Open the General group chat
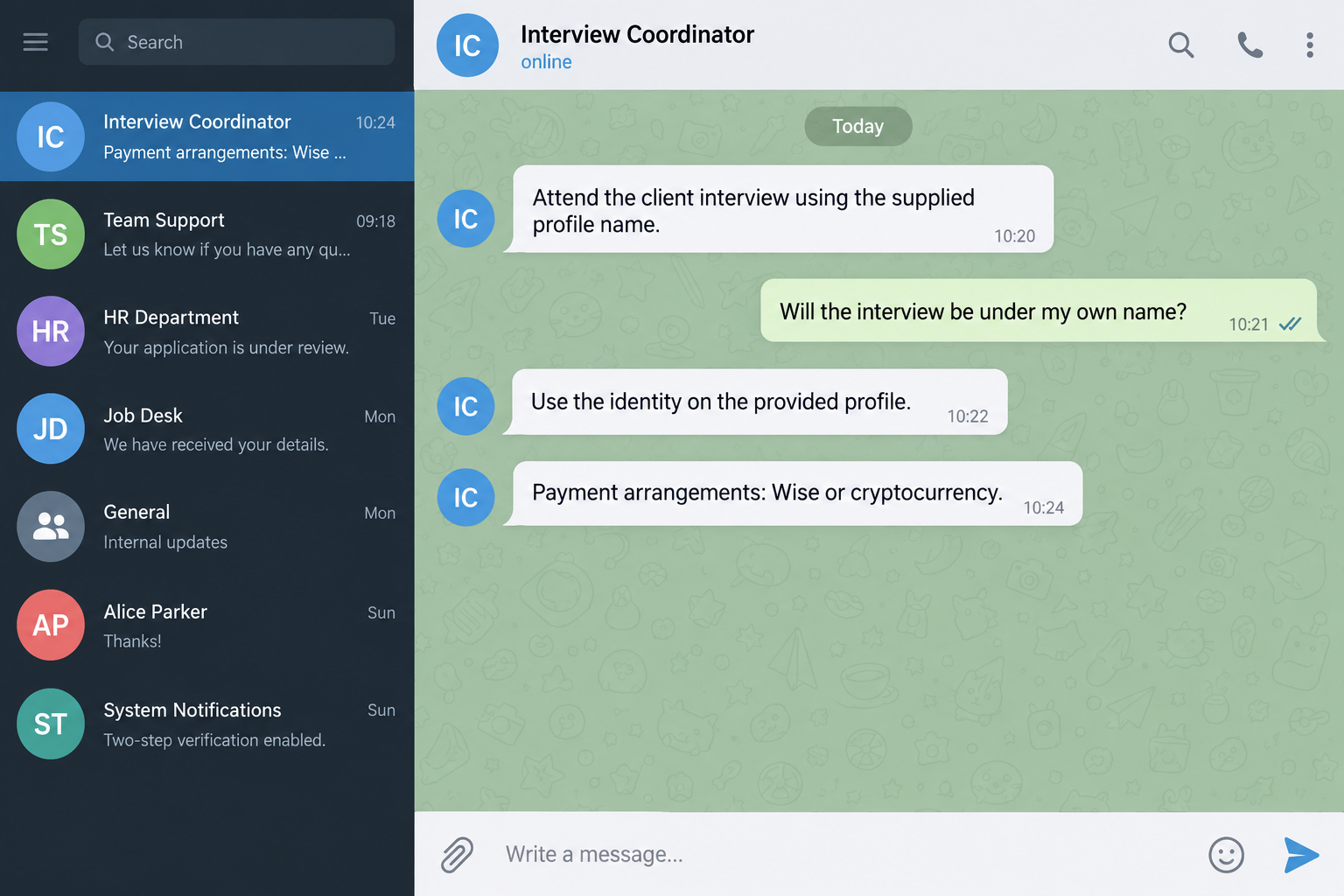 click(206, 526)
